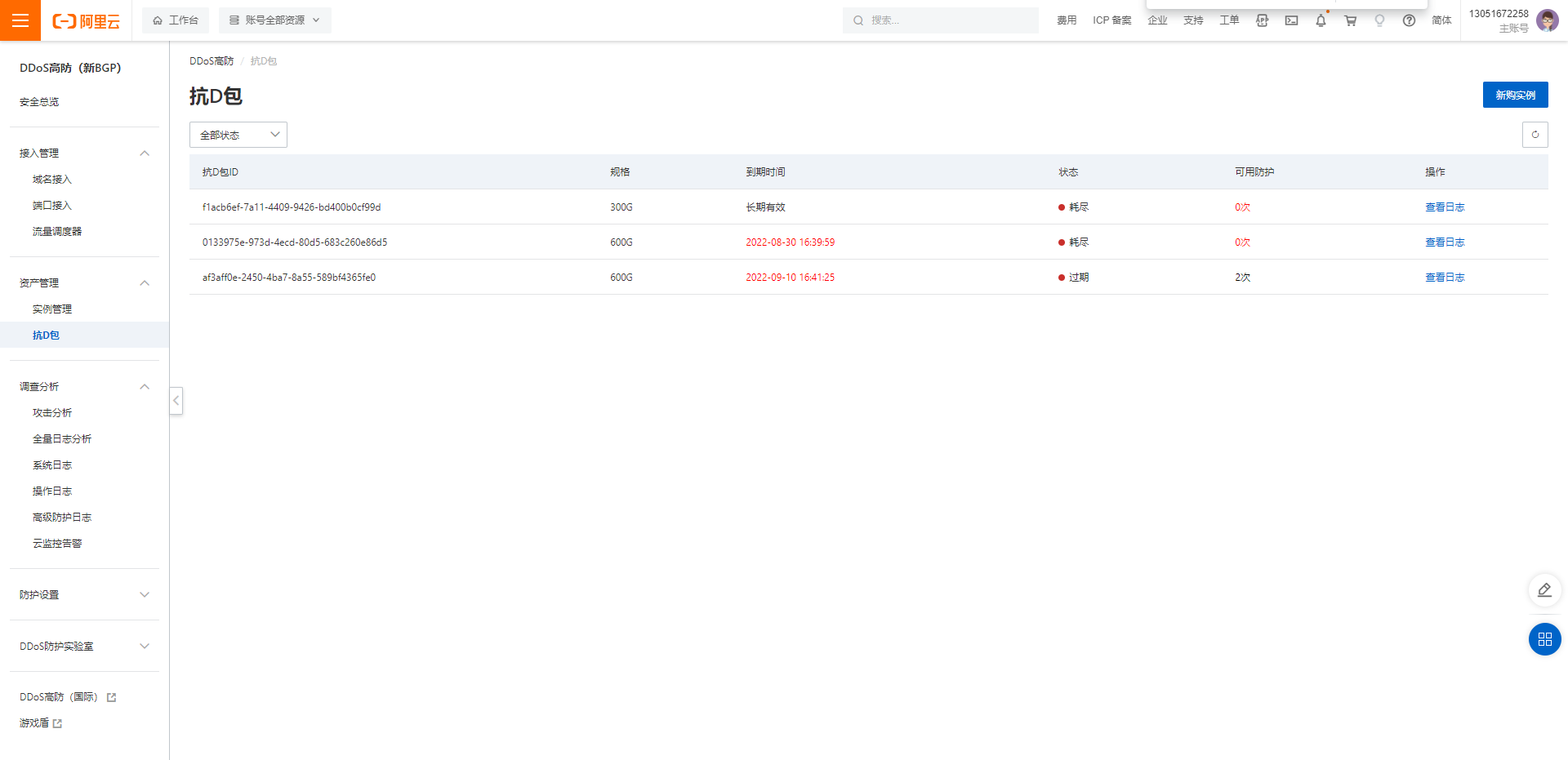Select package ID f1acb6ef-7a11-4409-9426-bd400b0cf99d
The width and height of the screenshot is (1568, 760).
(x=292, y=207)
